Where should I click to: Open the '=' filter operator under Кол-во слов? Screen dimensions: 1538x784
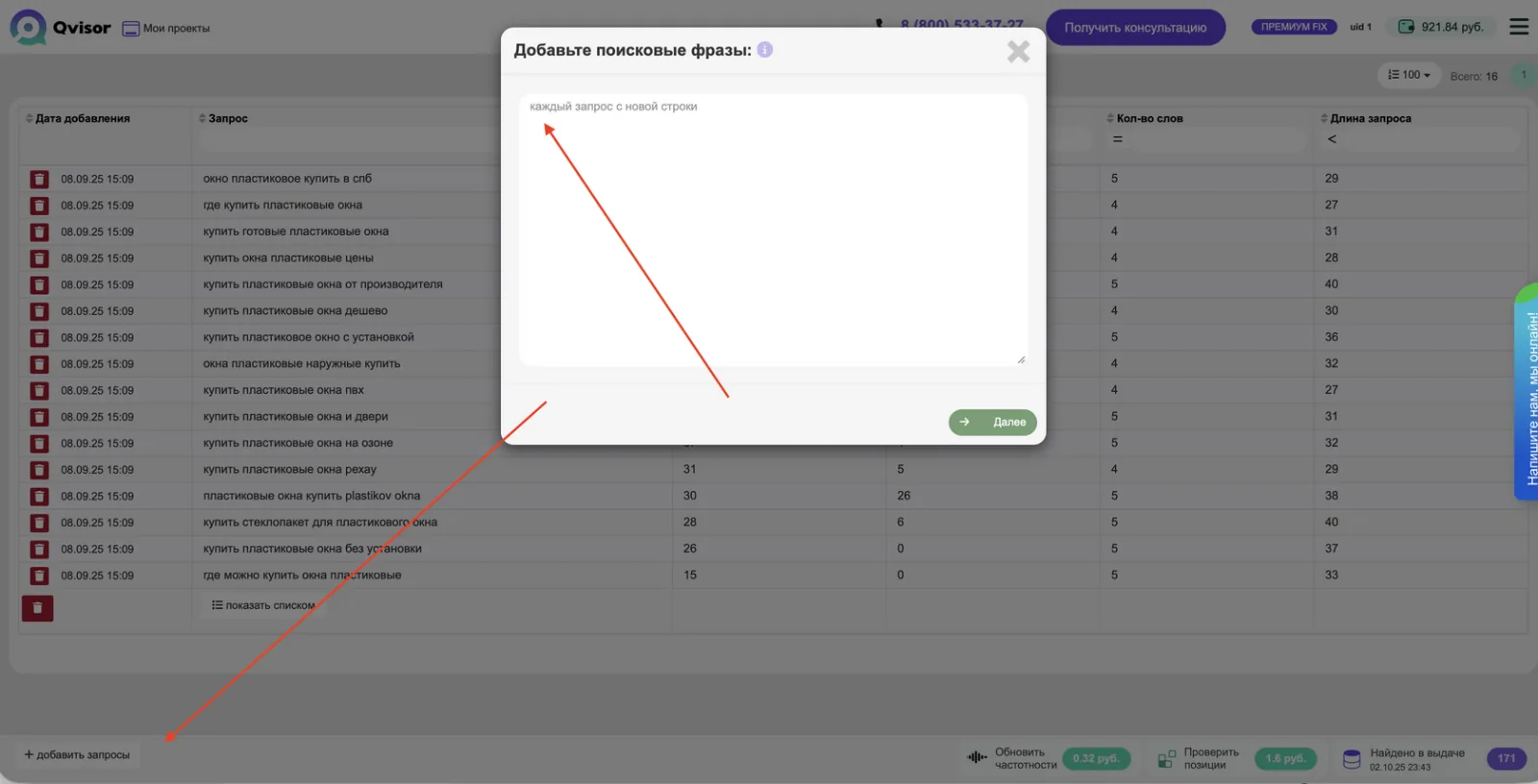tap(1118, 139)
